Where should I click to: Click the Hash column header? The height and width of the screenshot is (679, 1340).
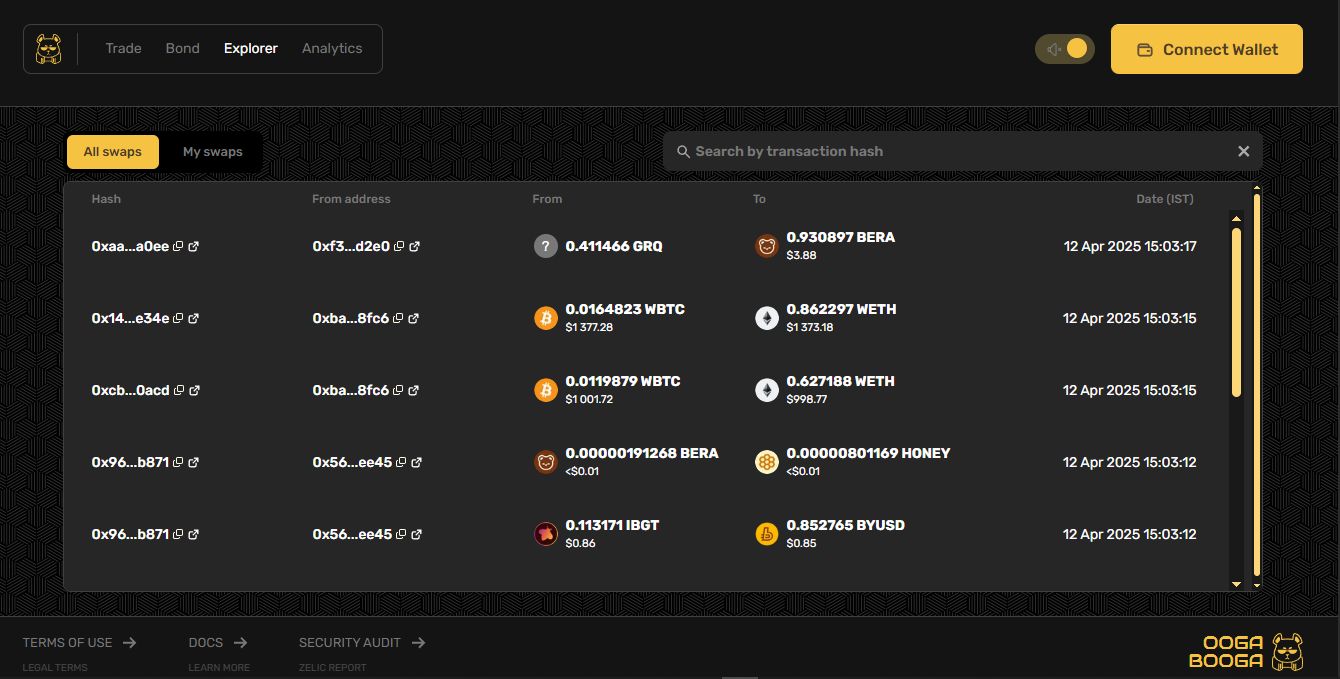(x=106, y=199)
